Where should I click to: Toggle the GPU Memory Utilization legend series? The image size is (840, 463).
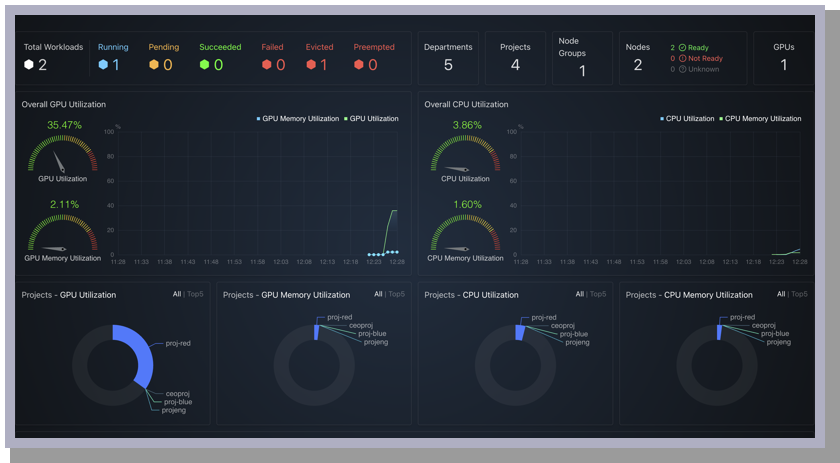(x=298, y=119)
